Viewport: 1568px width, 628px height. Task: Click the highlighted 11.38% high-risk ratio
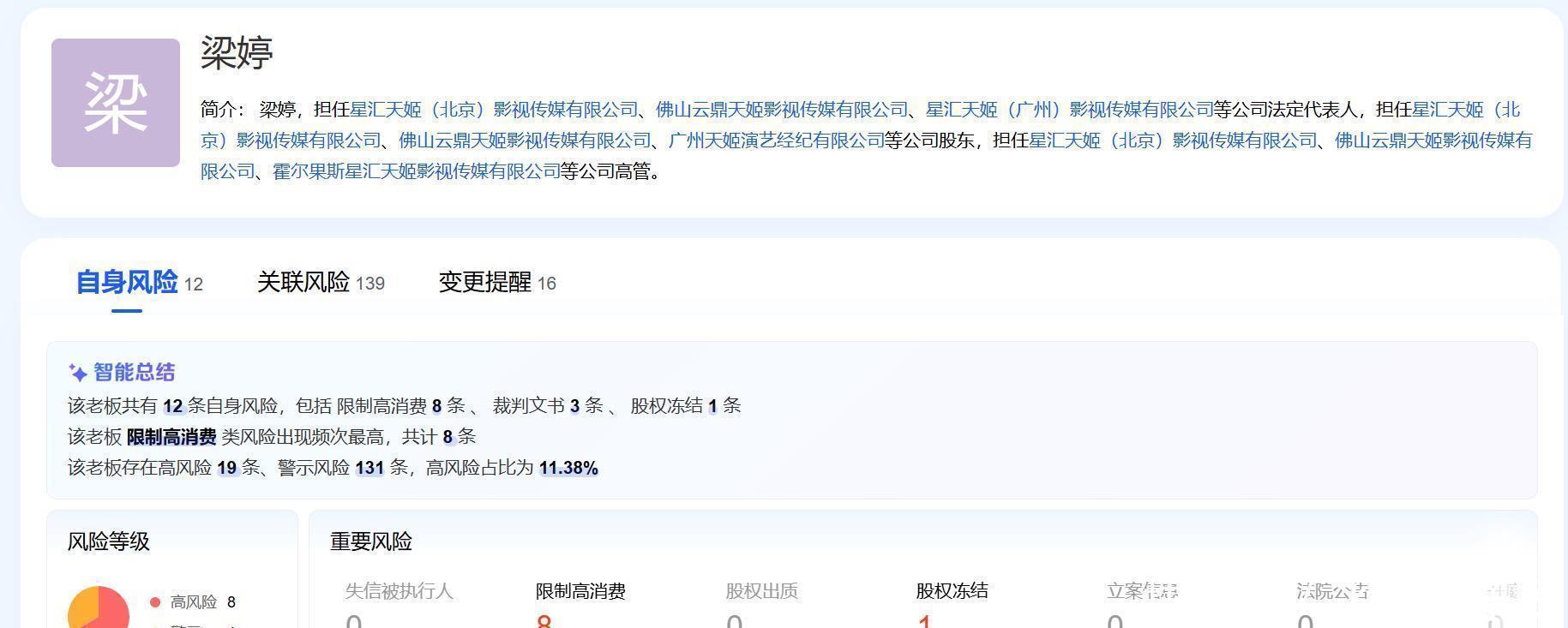pos(568,468)
